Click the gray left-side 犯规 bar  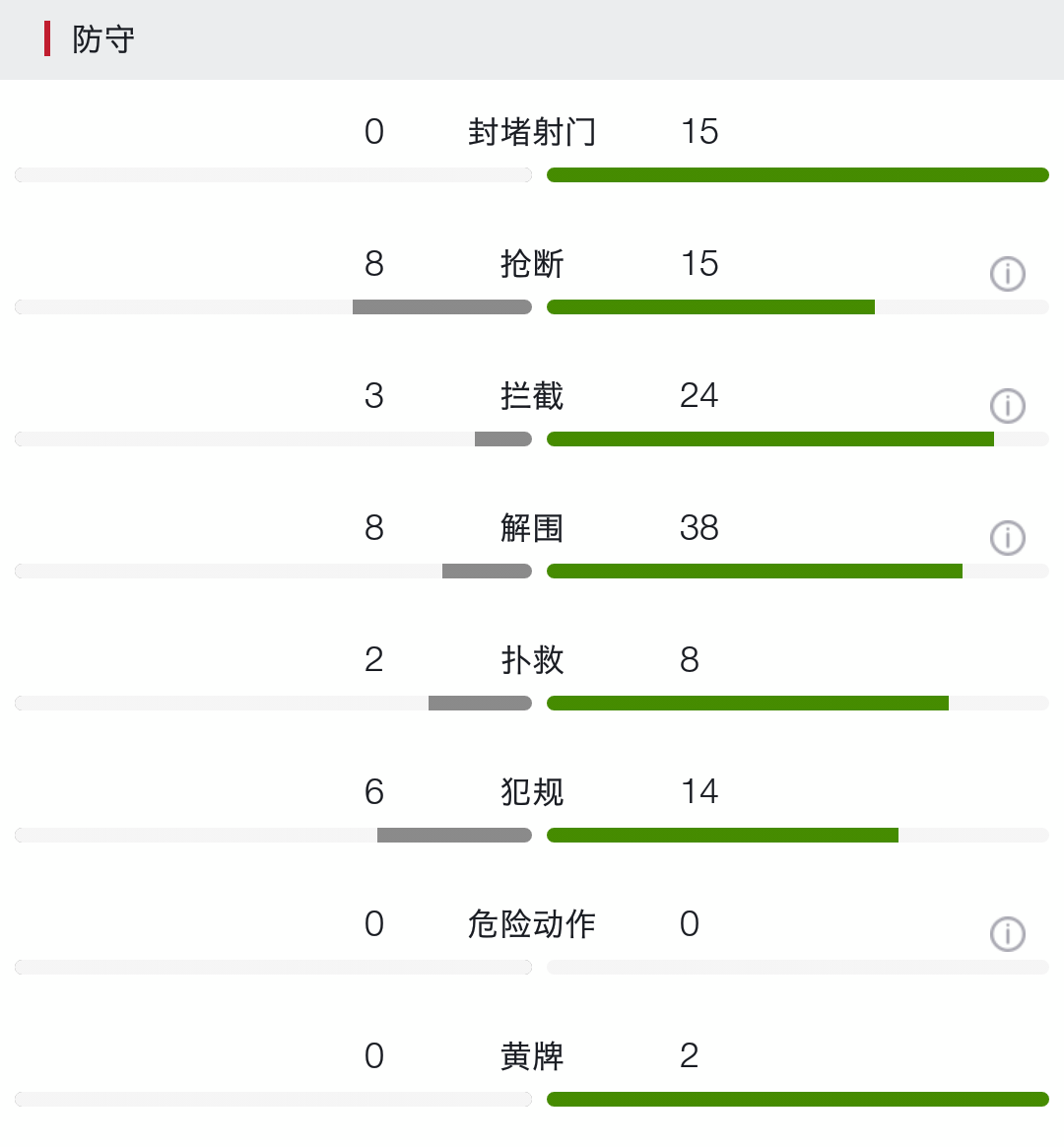click(x=454, y=836)
